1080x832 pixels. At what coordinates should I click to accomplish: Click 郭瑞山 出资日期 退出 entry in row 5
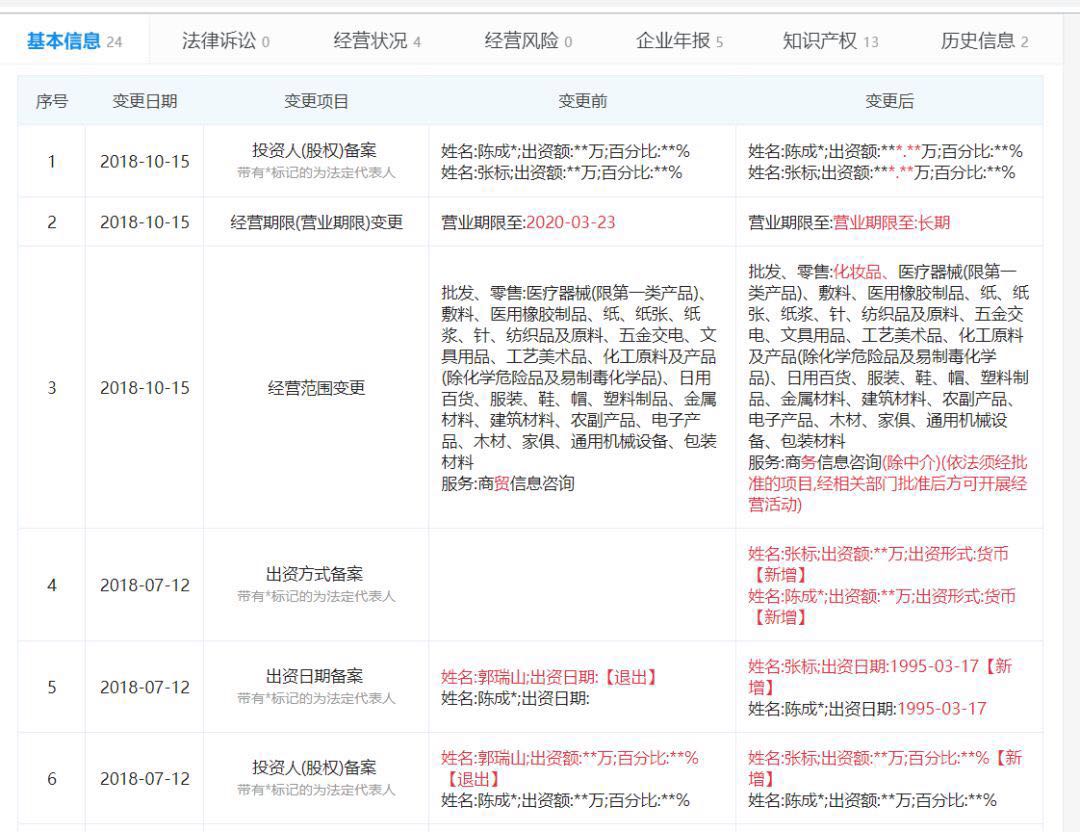(x=550, y=677)
